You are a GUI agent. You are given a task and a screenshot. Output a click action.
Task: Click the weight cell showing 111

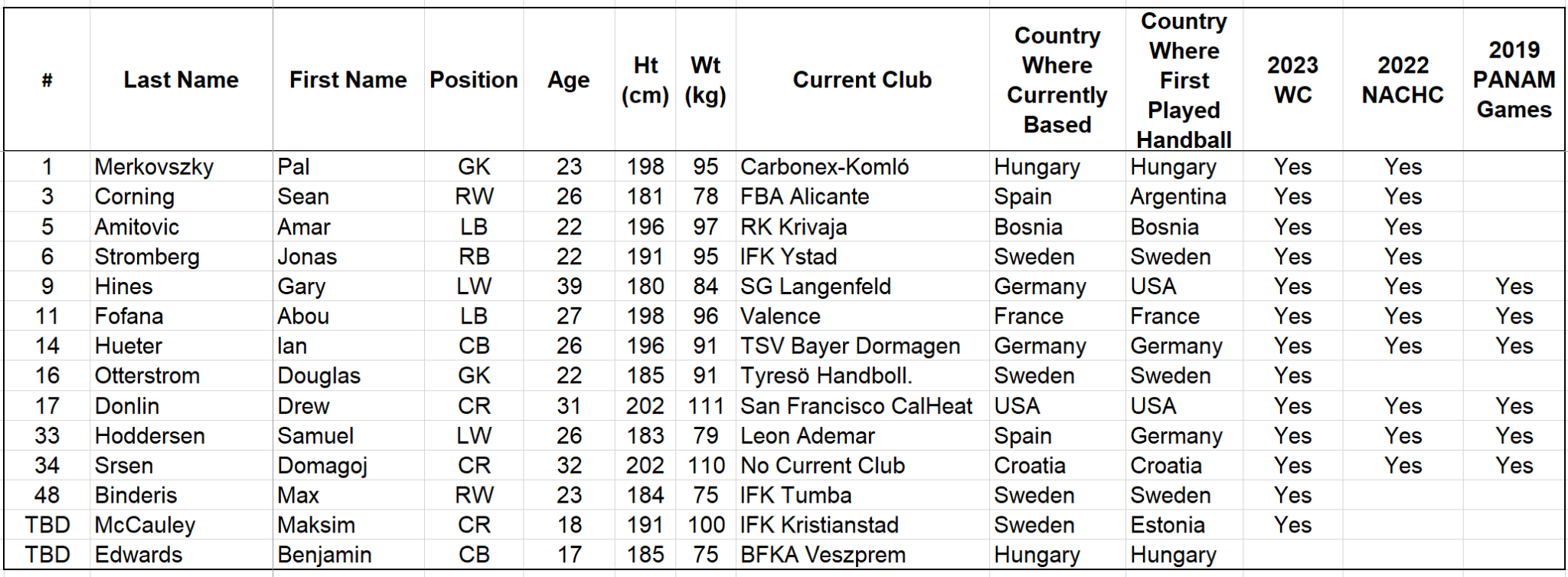click(705, 406)
